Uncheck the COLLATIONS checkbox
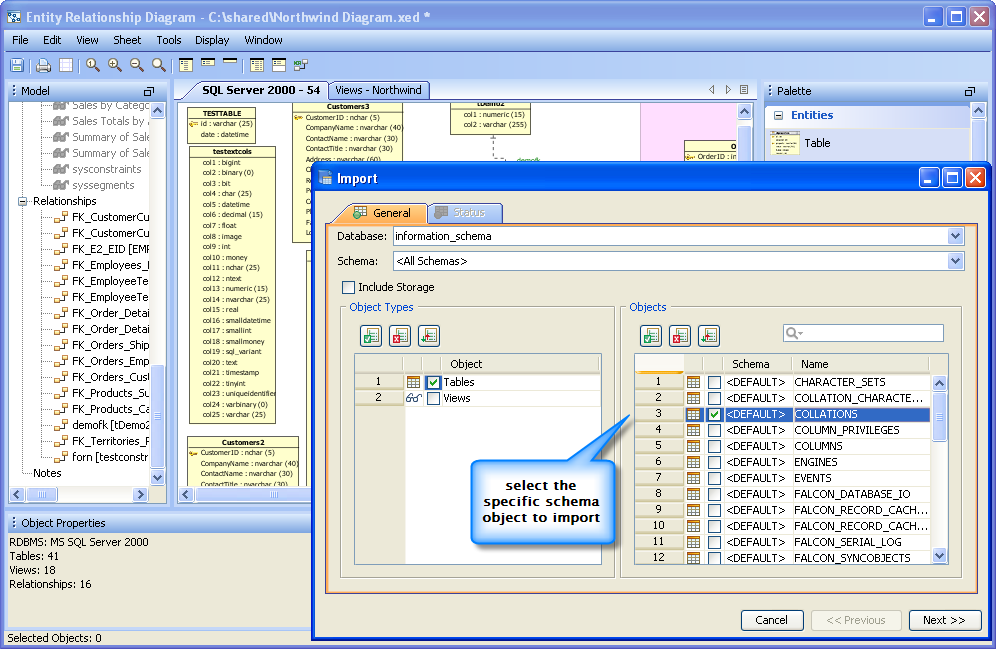The image size is (996, 649). (x=714, y=414)
